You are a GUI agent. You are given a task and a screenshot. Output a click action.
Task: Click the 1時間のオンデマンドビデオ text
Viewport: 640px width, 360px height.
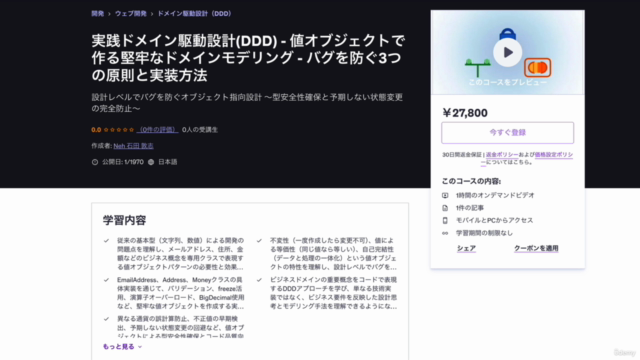pos(495,196)
